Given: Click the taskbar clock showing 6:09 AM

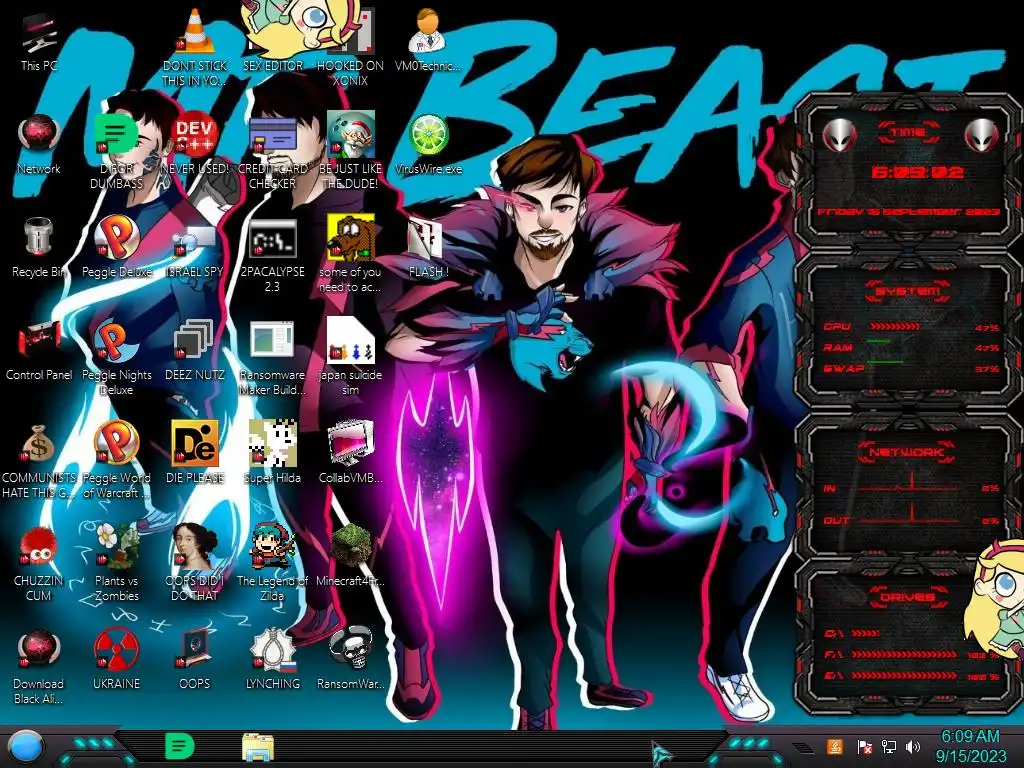Looking at the screenshot, I should (x=970, y=746).
